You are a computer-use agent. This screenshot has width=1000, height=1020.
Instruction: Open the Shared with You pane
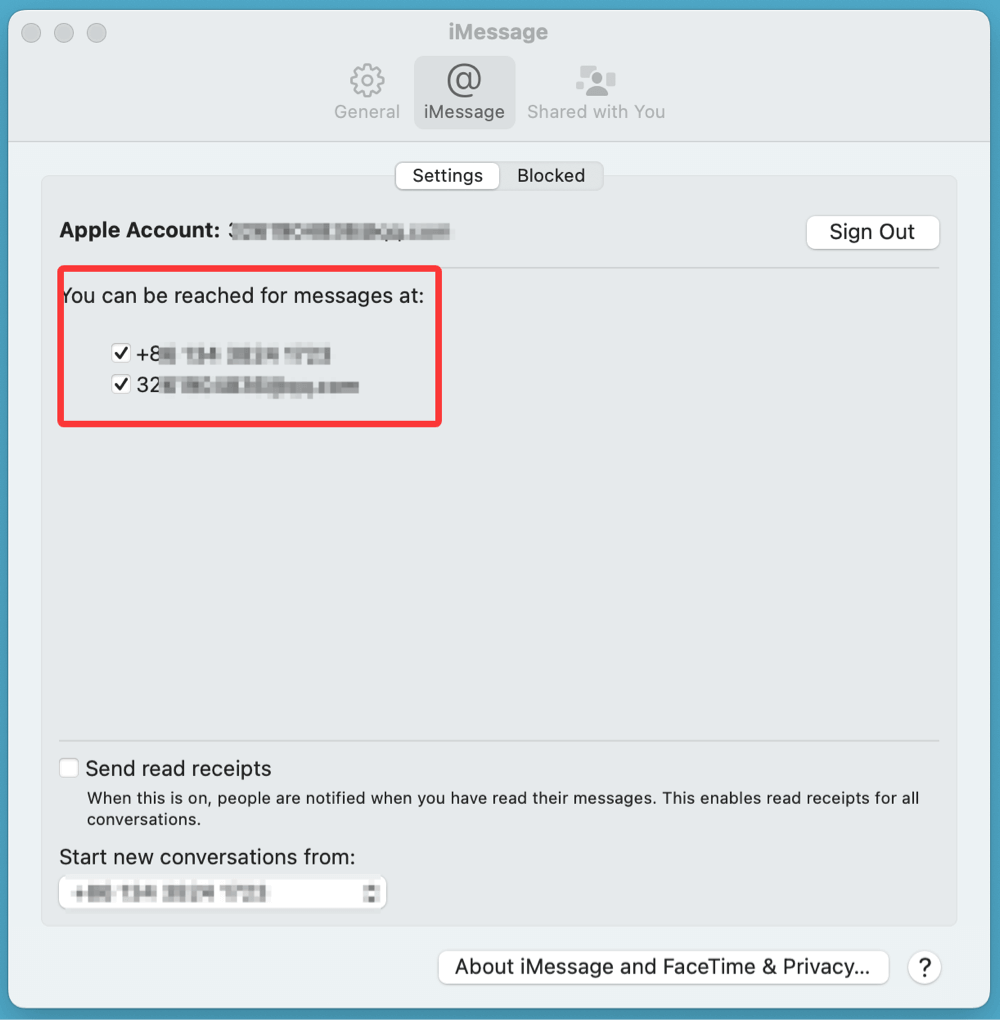(x=596, y=92)
